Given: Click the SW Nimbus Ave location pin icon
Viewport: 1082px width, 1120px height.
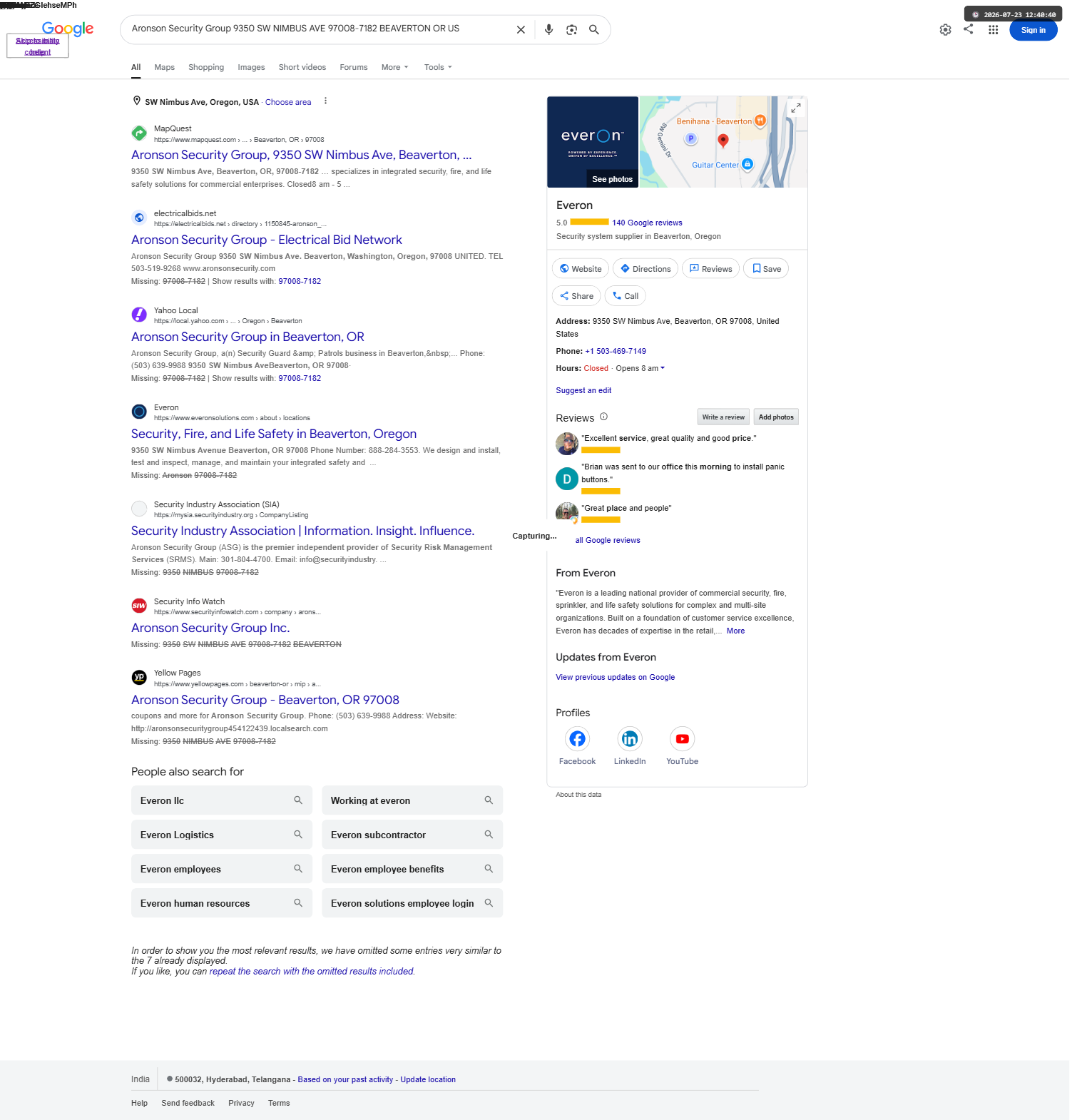Looking at the screenshot, I should [137, 101].
